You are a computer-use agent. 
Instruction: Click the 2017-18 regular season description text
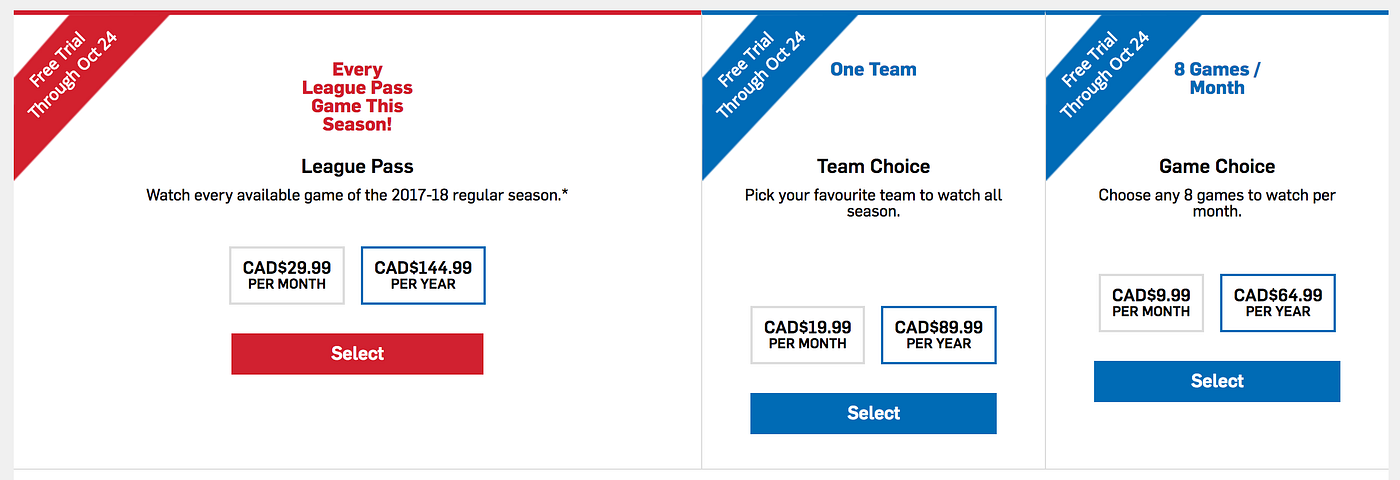(x=357, y=195)
